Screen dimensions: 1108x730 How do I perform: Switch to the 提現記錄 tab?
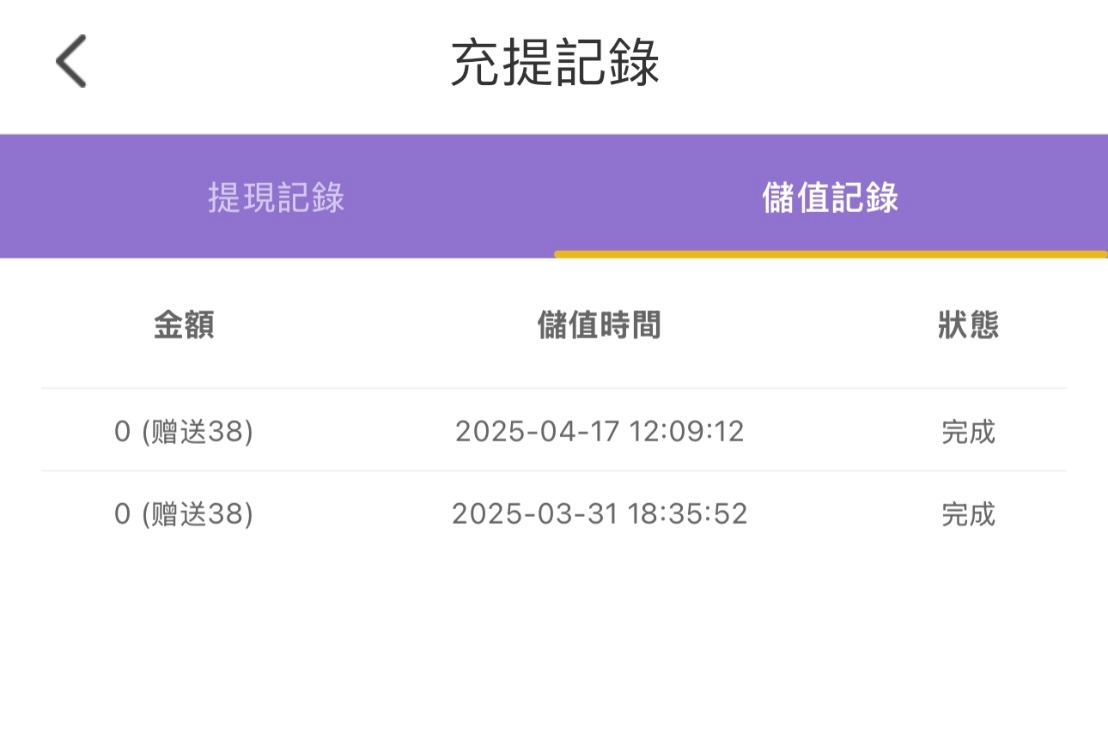pos(276,197)
